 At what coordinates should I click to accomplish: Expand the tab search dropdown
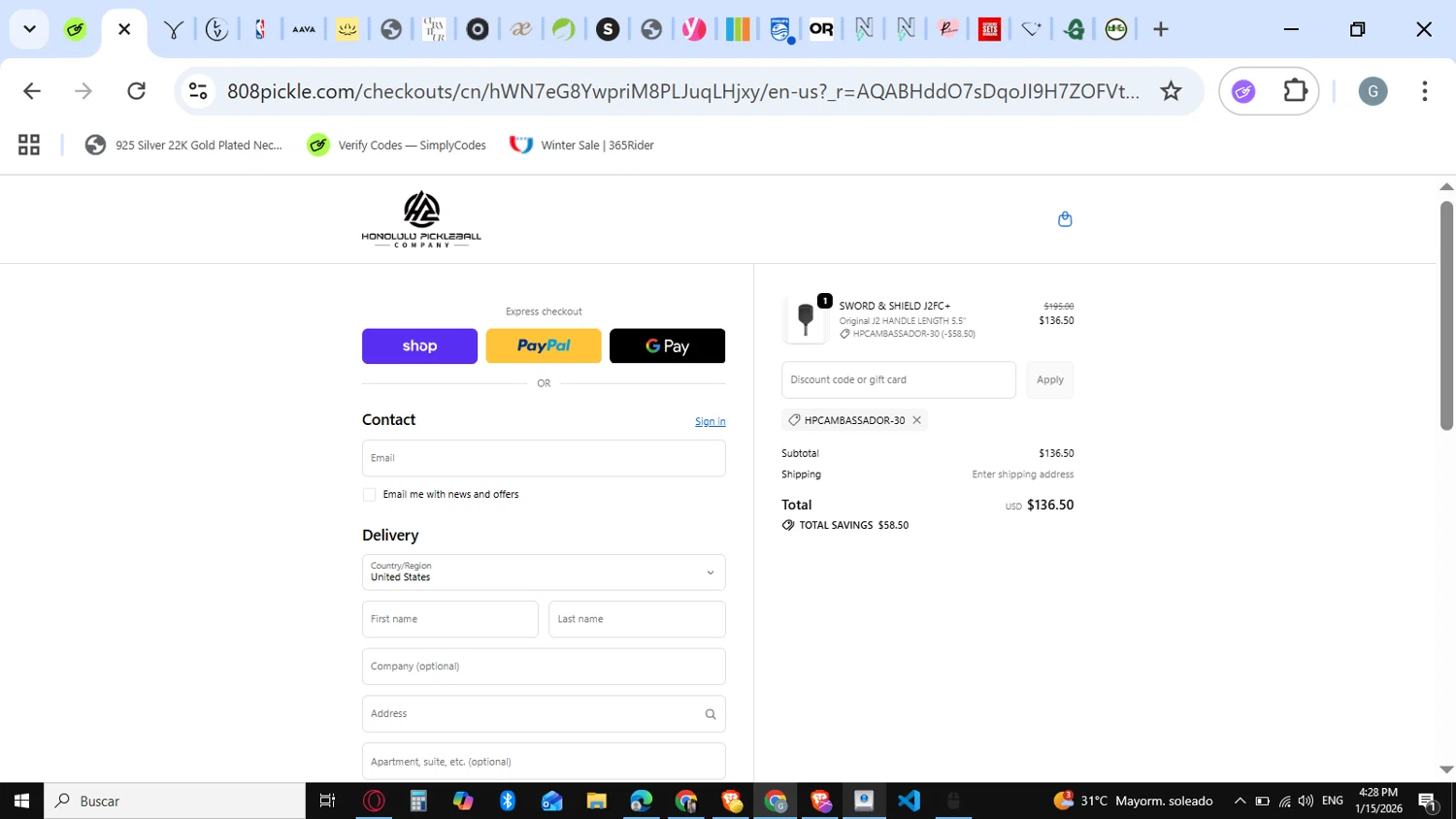(x=29, y=29)
